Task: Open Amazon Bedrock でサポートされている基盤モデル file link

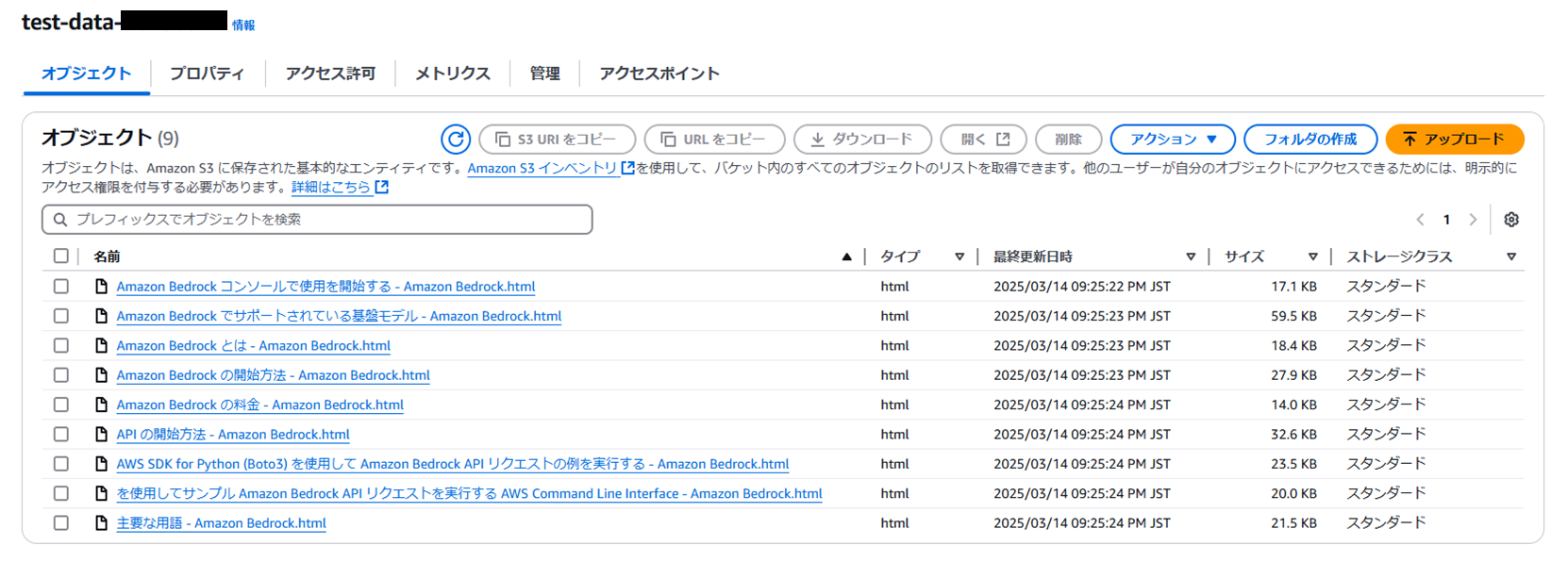Action: pyautogui.click(x=340, y=316)
